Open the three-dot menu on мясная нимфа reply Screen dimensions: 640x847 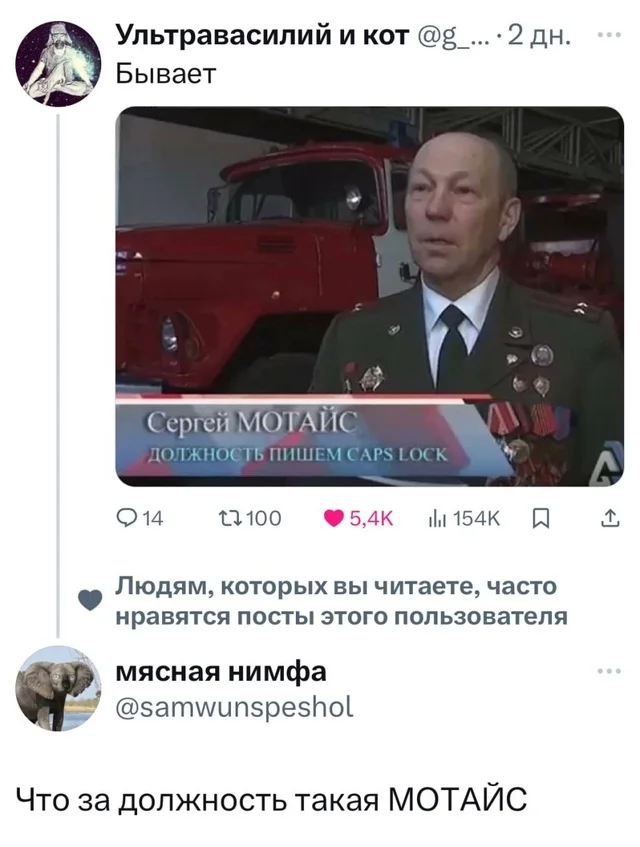coord(610,671)
